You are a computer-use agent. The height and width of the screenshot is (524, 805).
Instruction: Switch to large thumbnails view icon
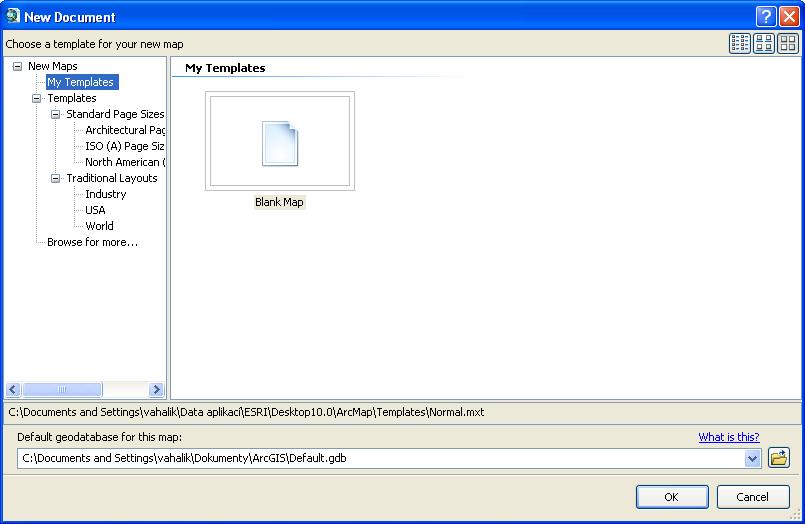click(x=788, y=44)
